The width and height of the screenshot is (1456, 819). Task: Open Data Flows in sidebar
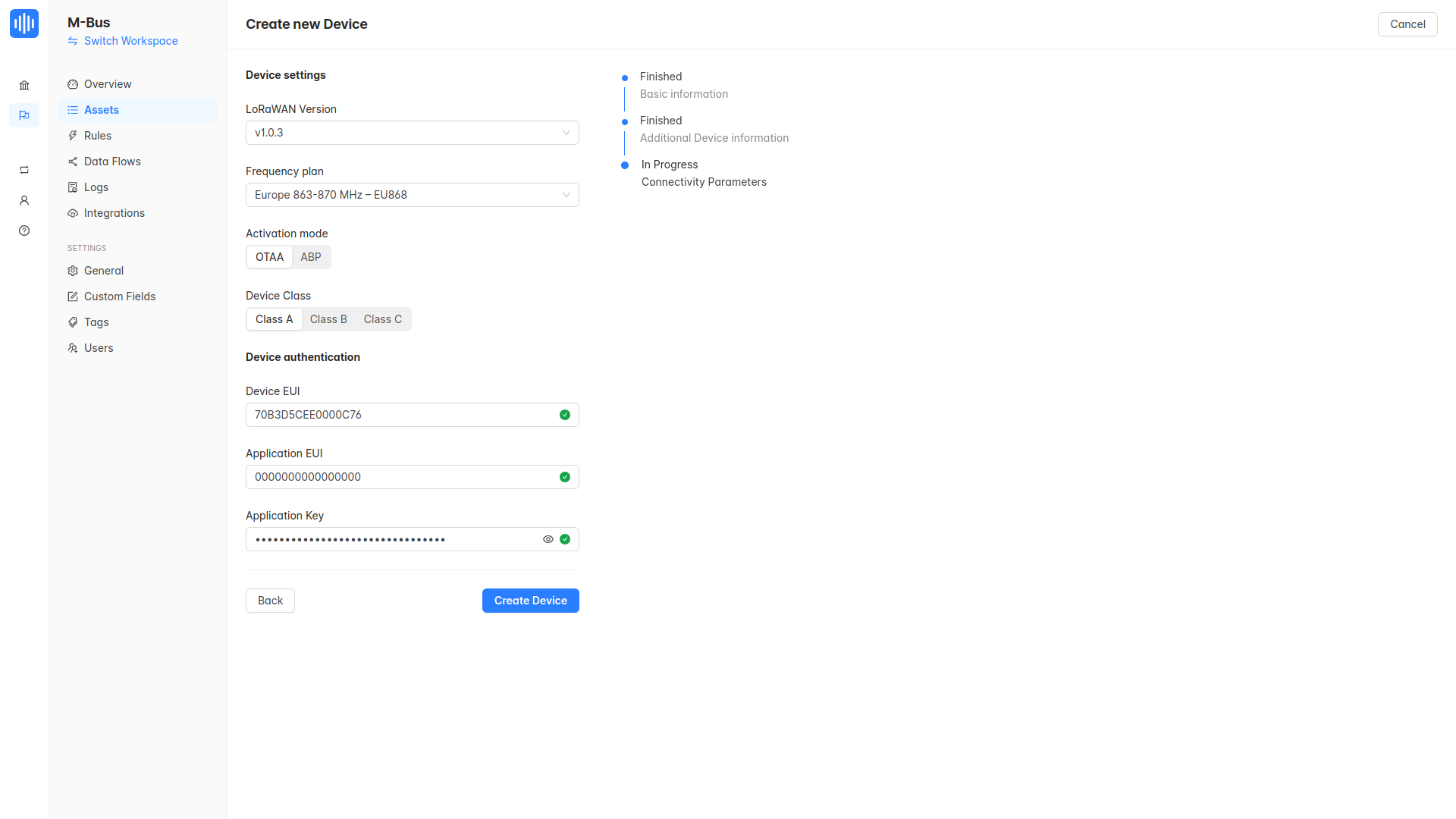pos(112,162)
